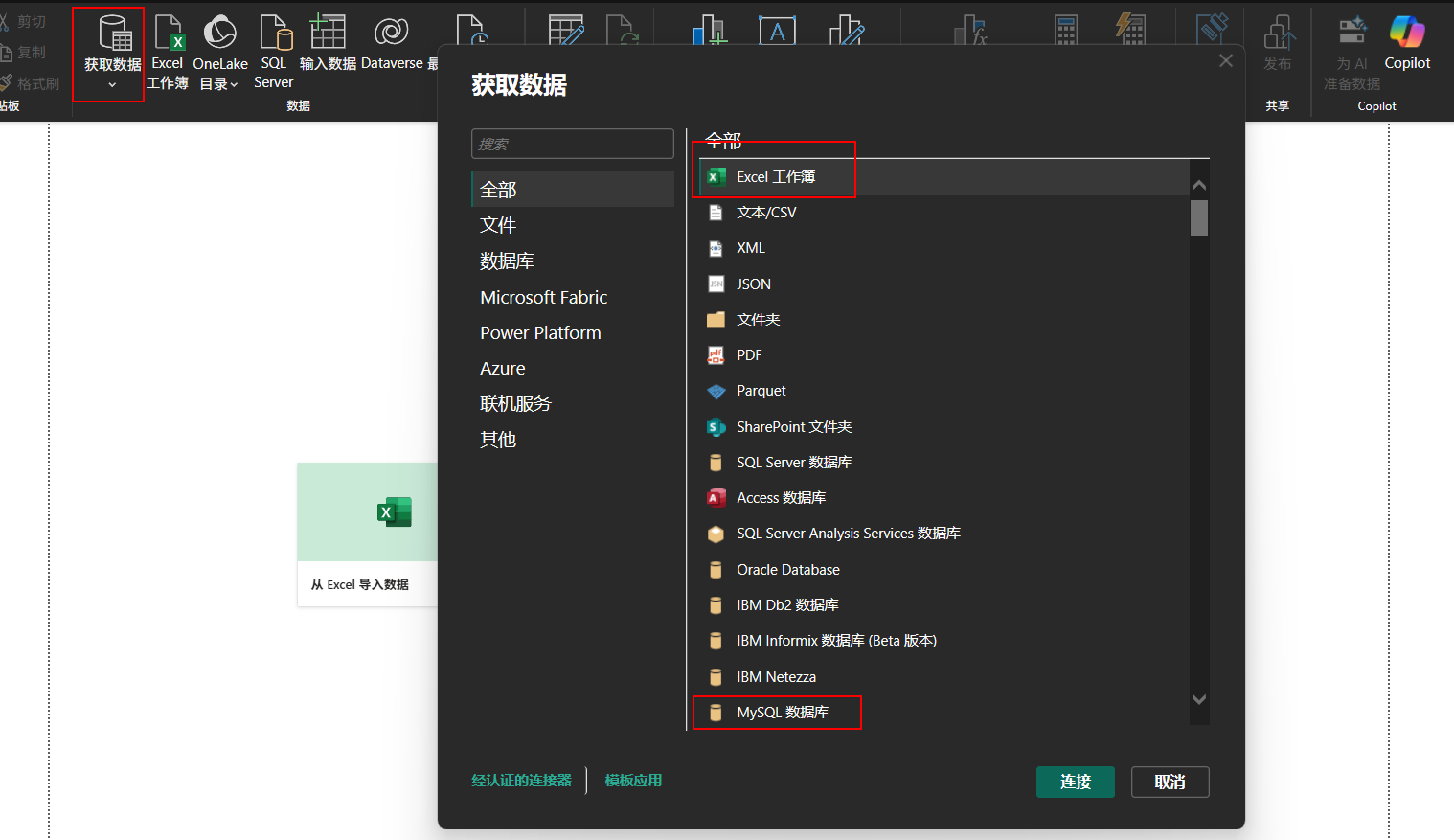The width and height of the screenshot is (1454, 840).
Task: Choose Excel 工作簿 in connector list
Action: point(943,177)
